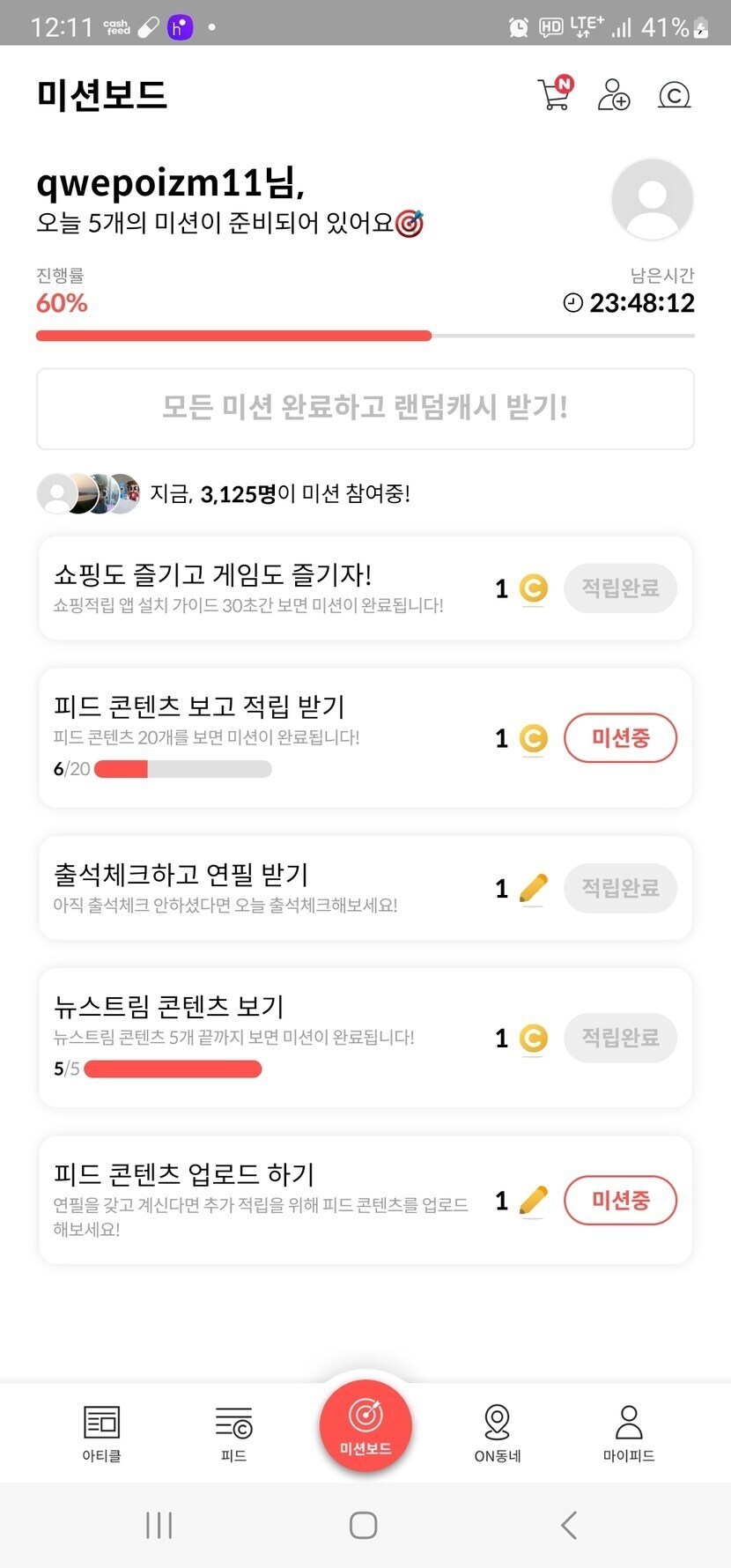Open the cash coin icon in header
Screen dimensions: 731x1568
click(674, 94)
